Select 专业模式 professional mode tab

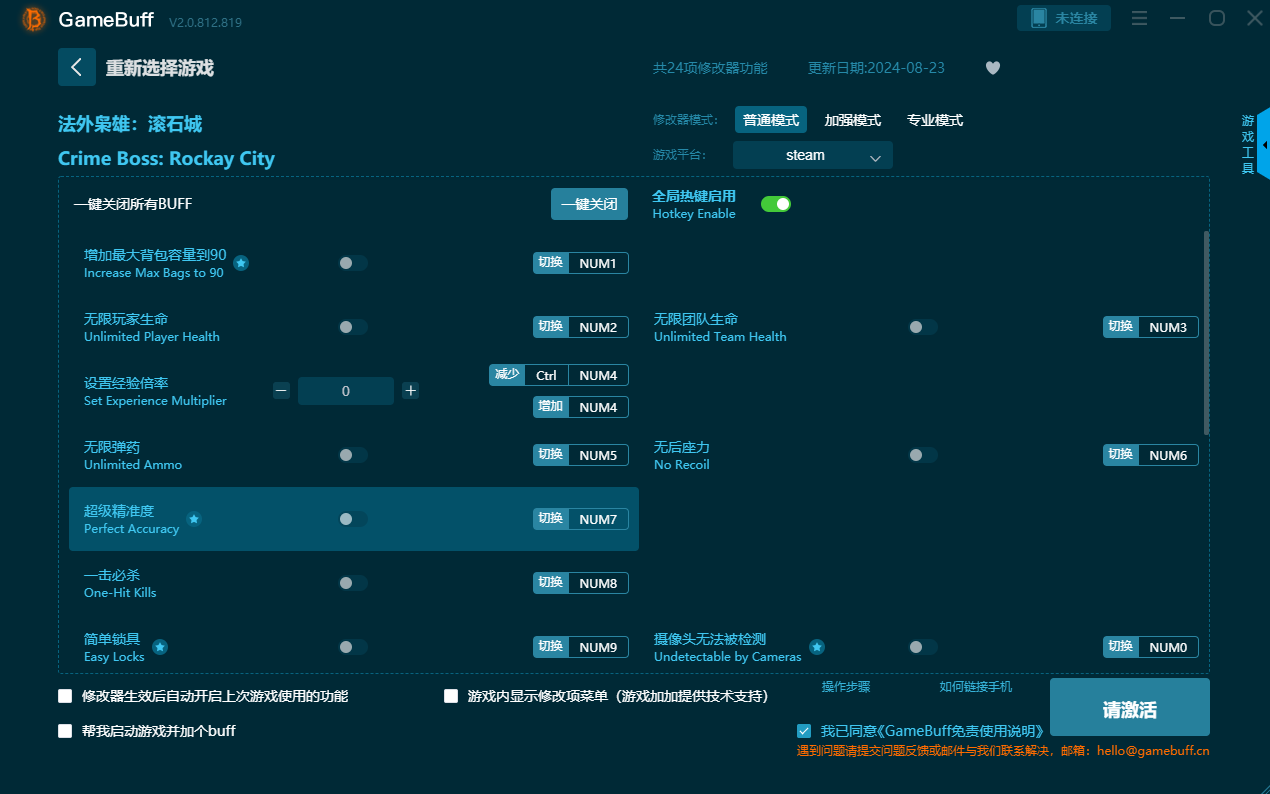coord(935,120)
